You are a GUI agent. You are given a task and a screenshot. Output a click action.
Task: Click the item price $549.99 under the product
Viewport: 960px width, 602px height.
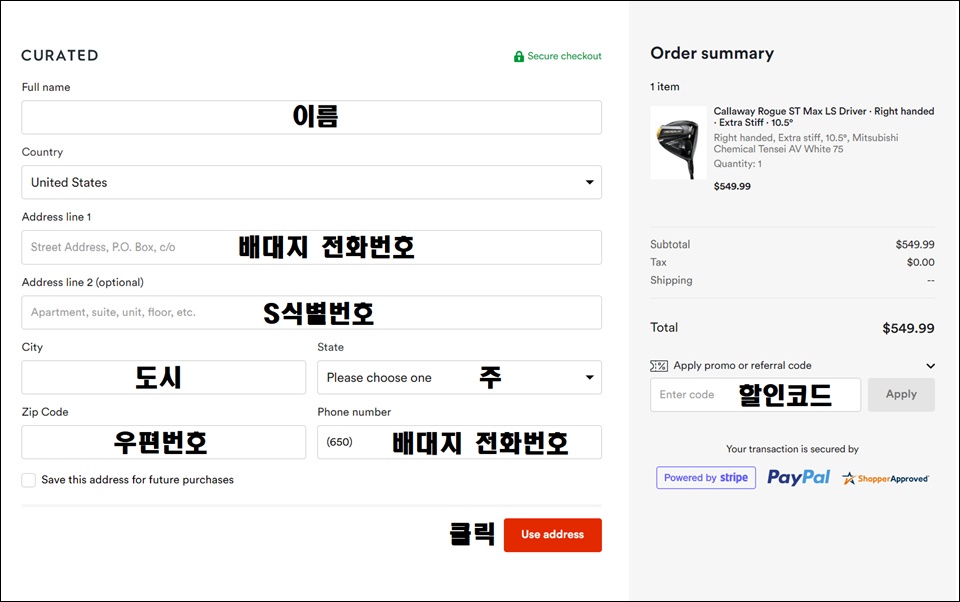pyautogui.click(x=732, y=186)
